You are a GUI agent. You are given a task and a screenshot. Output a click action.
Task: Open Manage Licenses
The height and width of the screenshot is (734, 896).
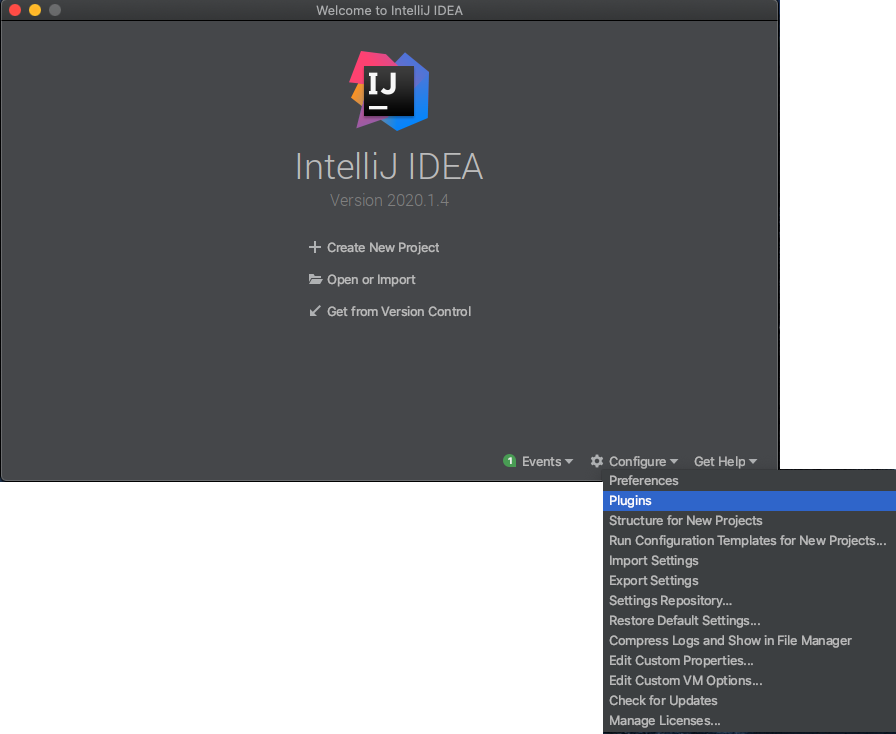[x=749, y=720]
